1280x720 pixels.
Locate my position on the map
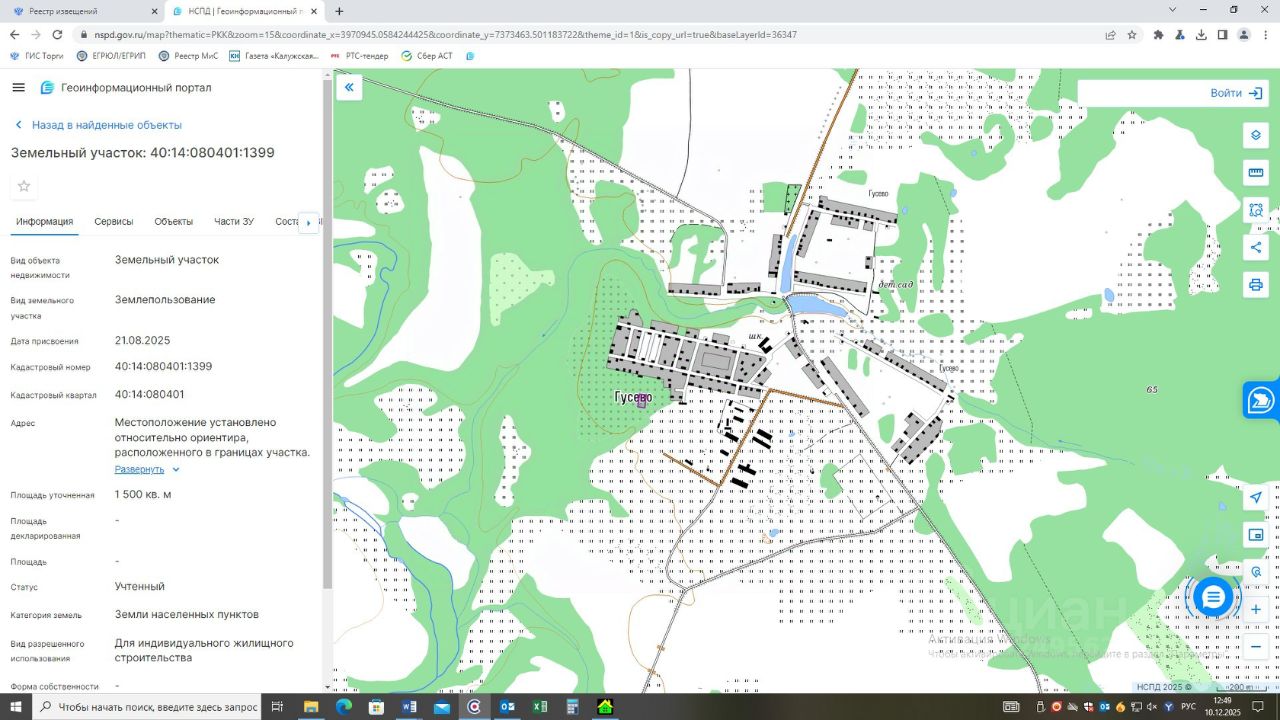pyautogui.click(x=1256, y=498)
